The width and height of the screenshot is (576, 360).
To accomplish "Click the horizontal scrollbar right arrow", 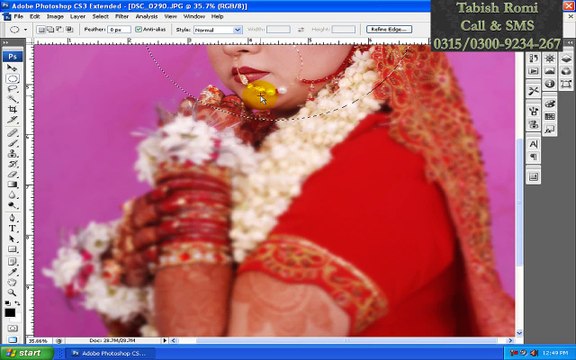I will point(510,341).
